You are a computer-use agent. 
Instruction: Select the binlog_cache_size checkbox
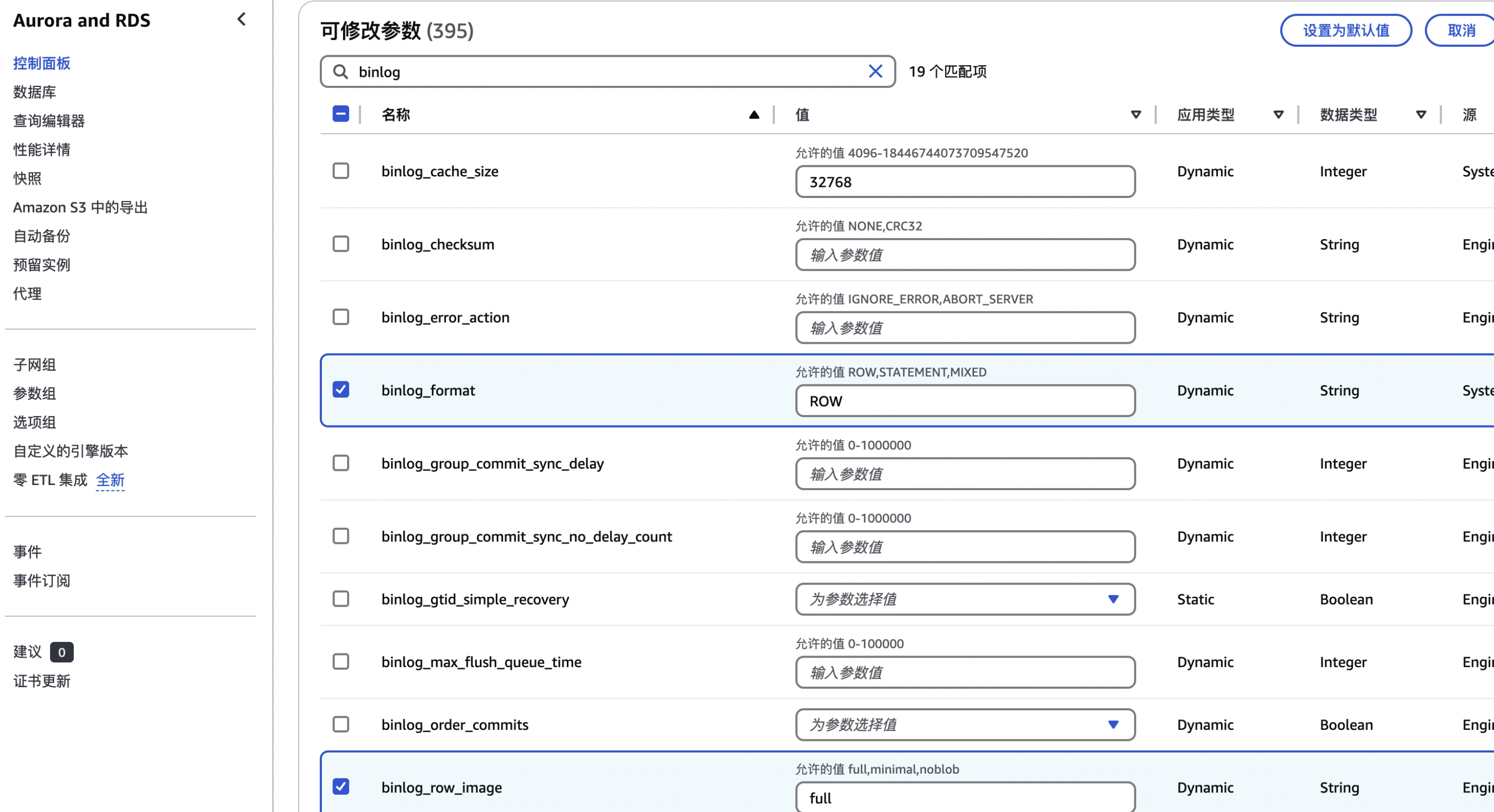[x=340, y=171]
